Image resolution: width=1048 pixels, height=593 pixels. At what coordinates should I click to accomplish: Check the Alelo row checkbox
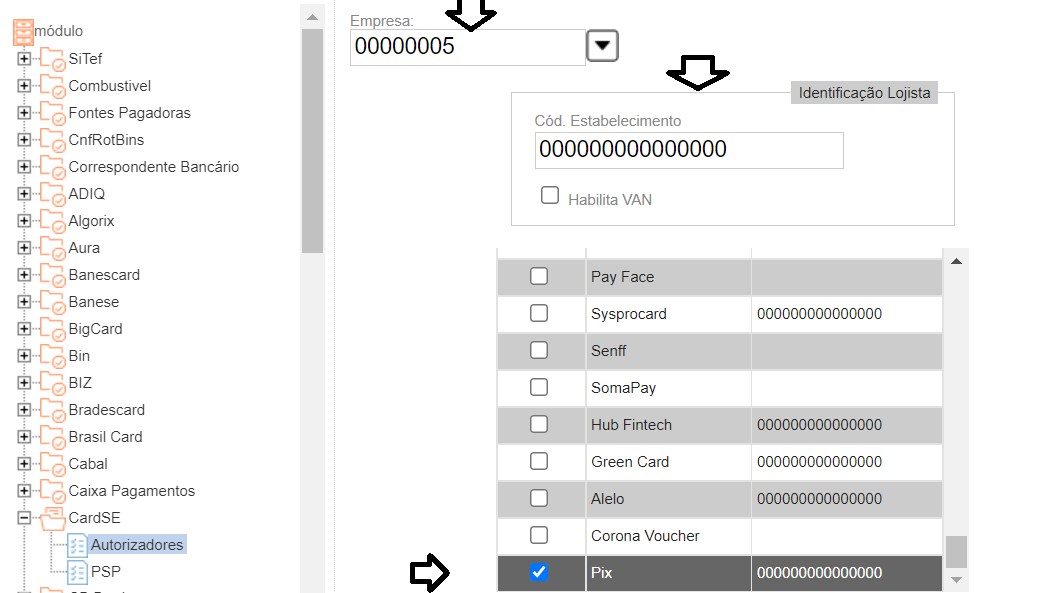coord(539,498)
